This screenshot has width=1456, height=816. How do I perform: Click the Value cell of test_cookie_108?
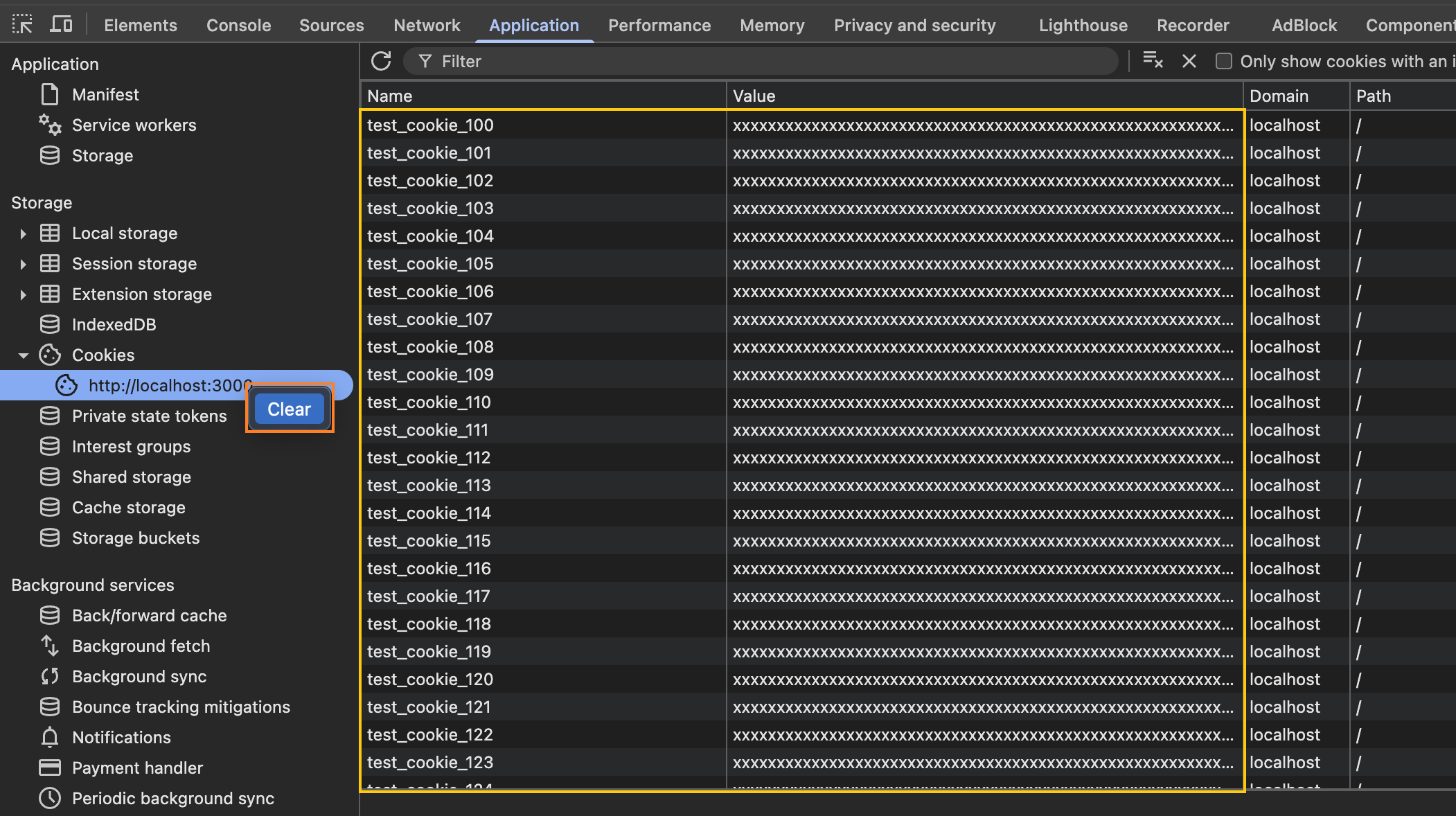(984, 346)
